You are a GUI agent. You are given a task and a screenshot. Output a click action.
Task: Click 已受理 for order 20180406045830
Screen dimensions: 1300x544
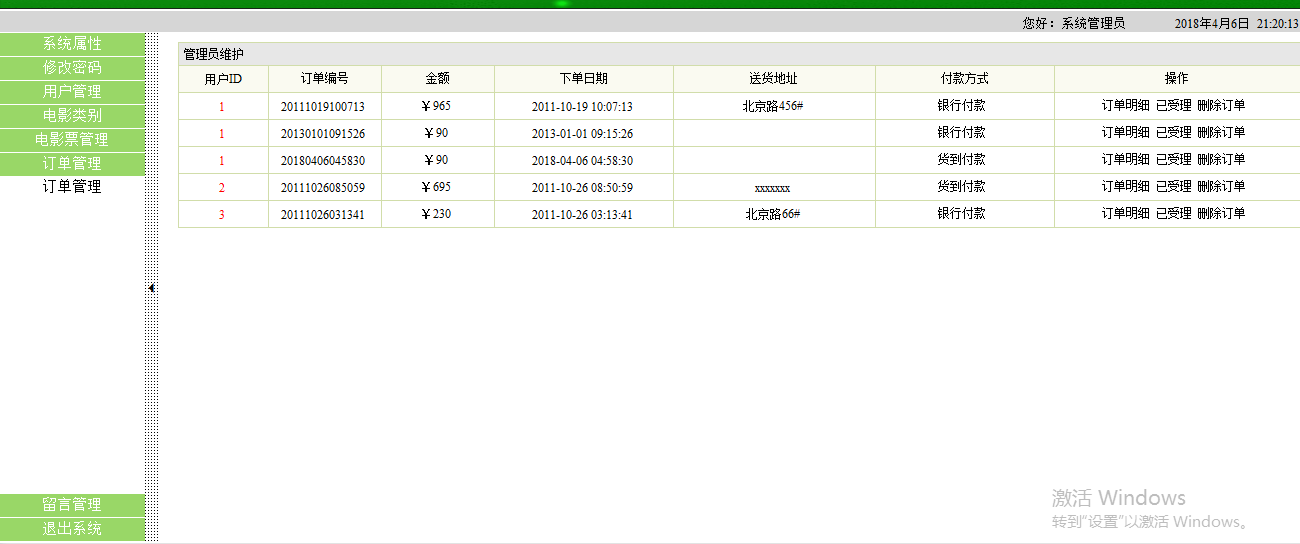click(1174, 159)
